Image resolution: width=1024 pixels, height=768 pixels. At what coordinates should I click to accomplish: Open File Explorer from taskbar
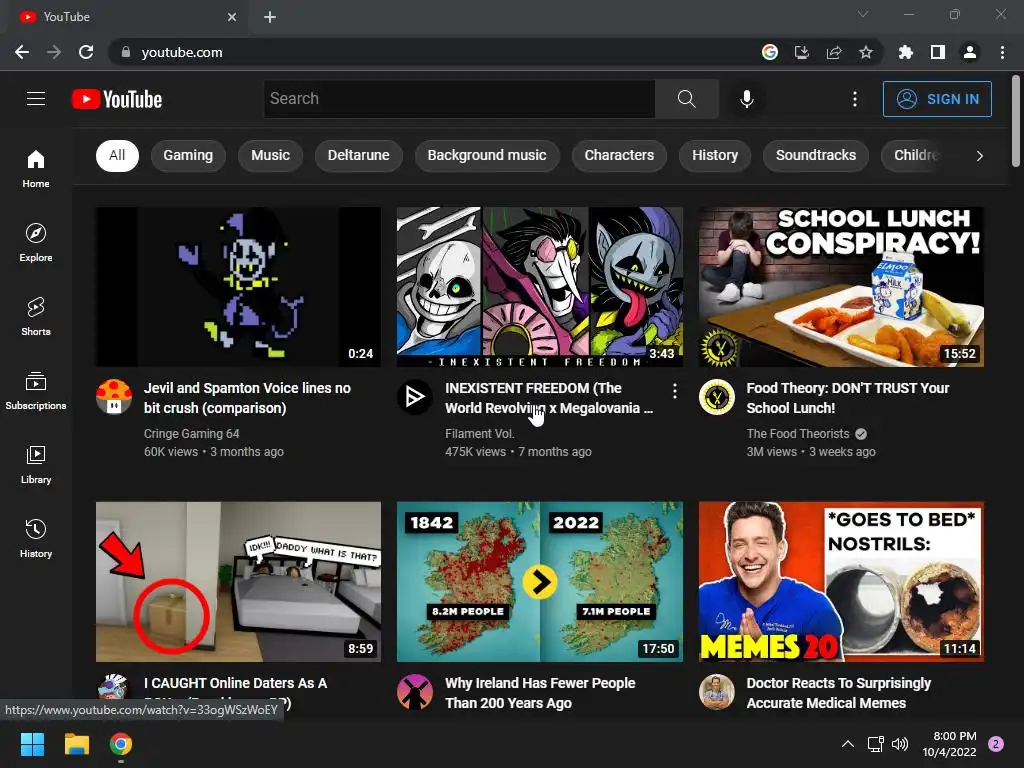[76, 744]
